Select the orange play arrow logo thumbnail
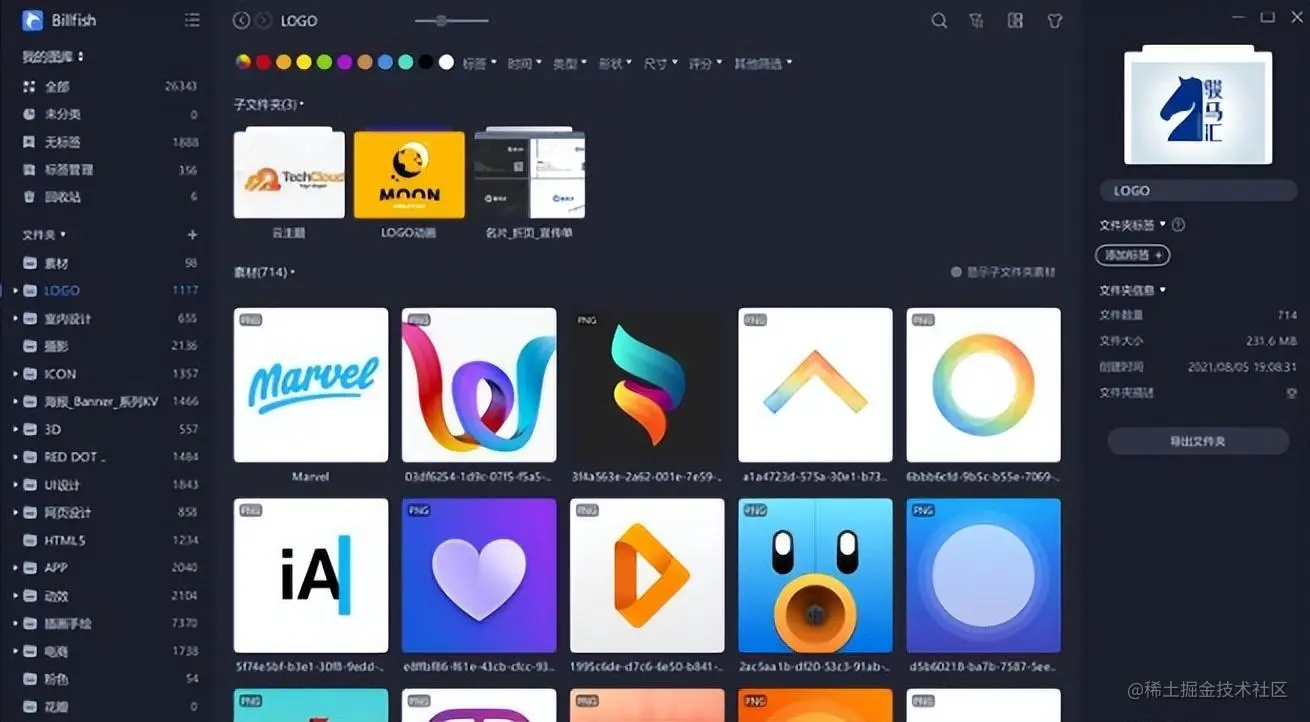The width and height of the screenshot is (1310, 722). tap(647, 576)
